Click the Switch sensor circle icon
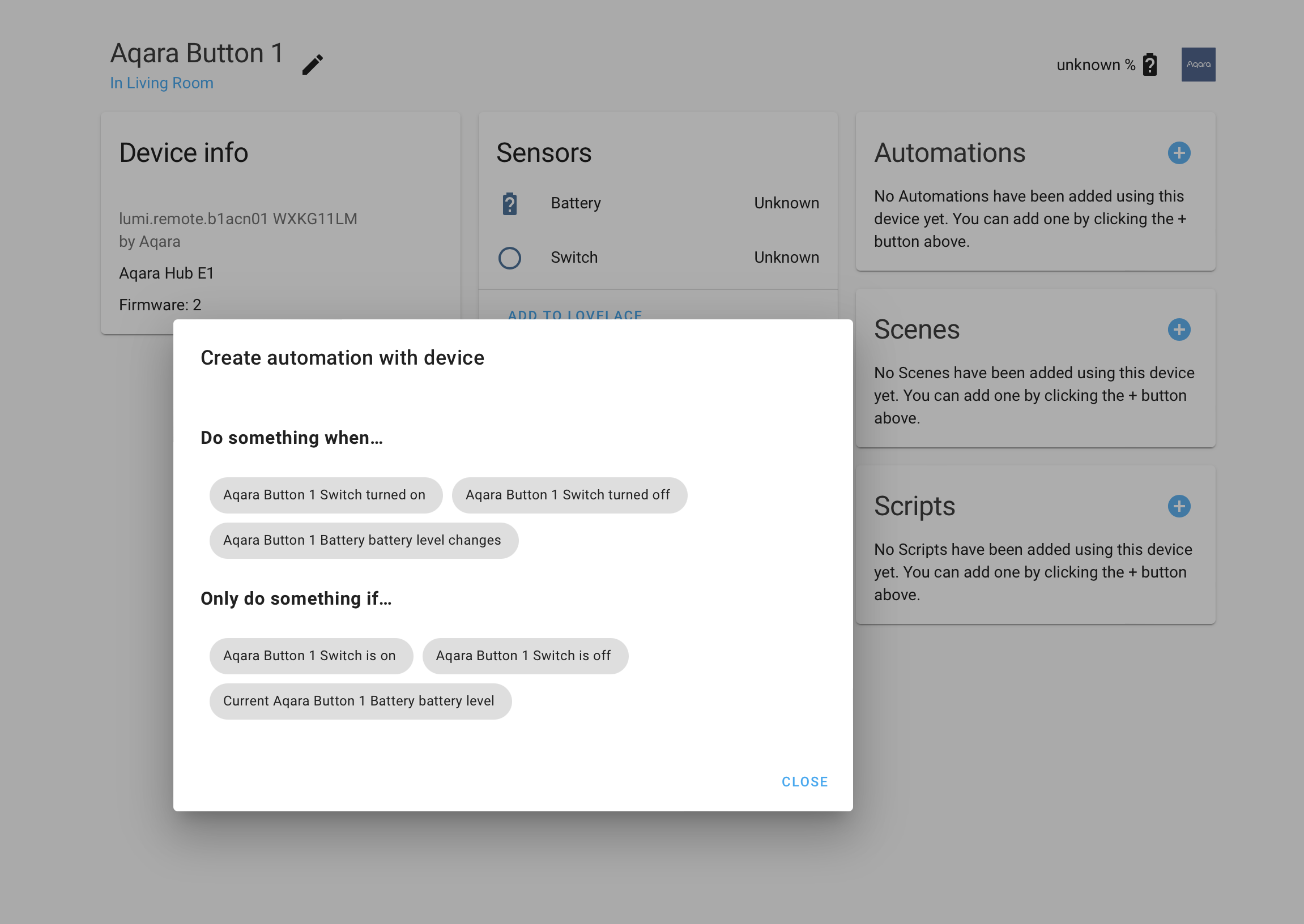The image size is (1304, 924). (510, 257)
